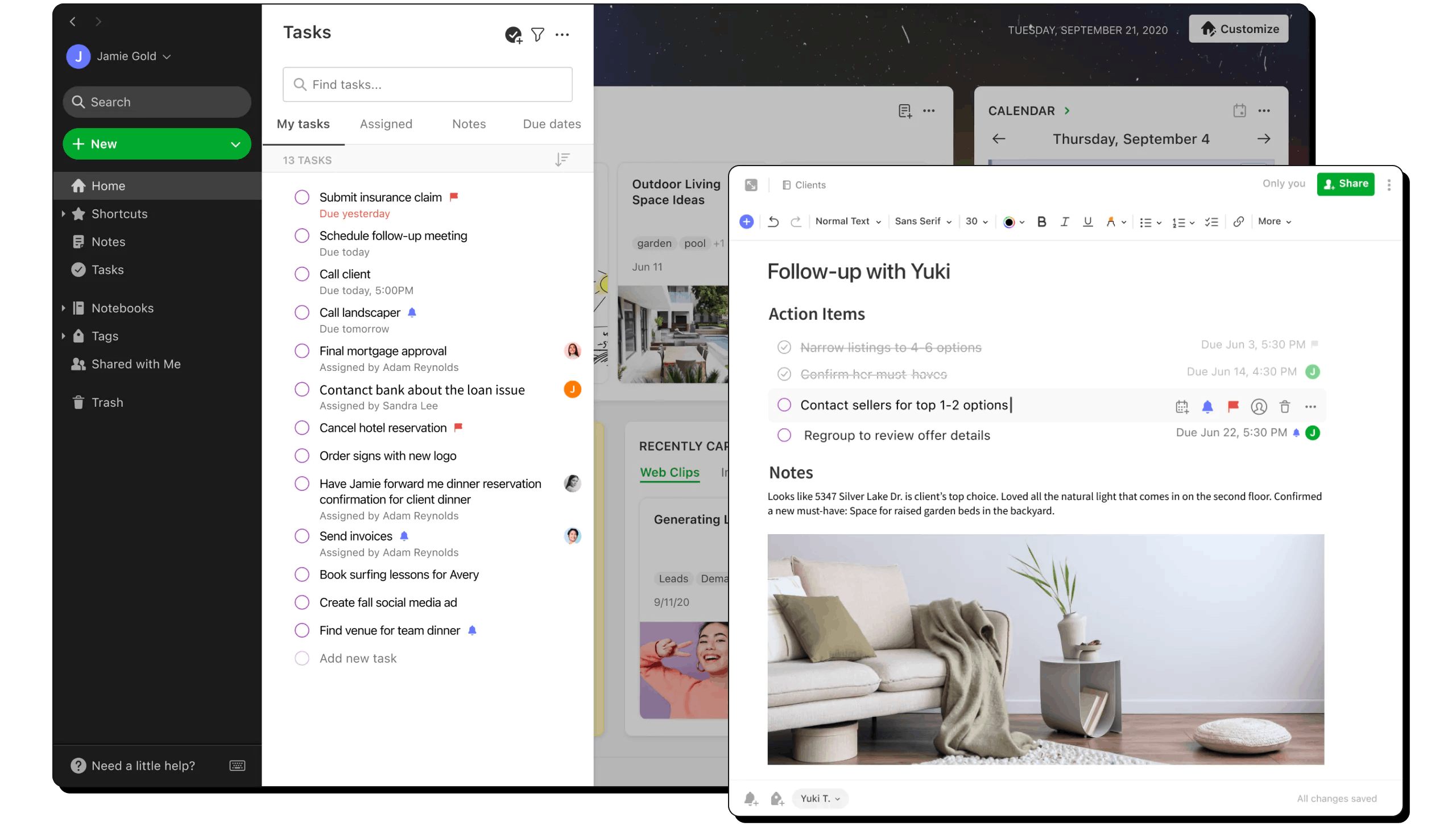
Task: Click the hyperlink insert icon
Action: click(x=1238, y=222)
